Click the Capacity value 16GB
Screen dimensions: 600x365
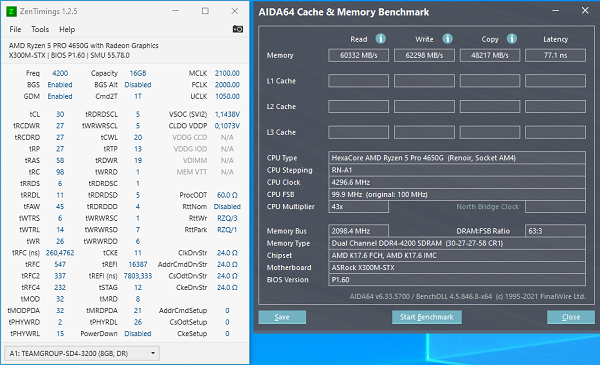(138, 73)
